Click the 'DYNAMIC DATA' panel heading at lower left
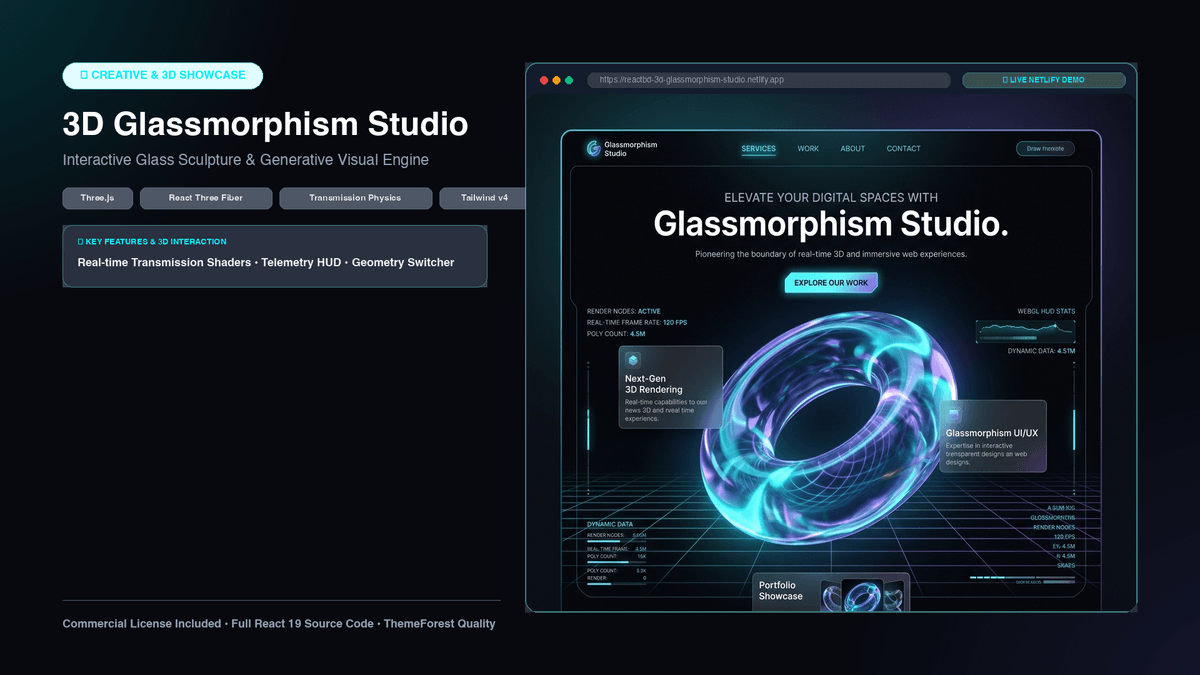The image size is (1200, 675). tap(610, 524)
